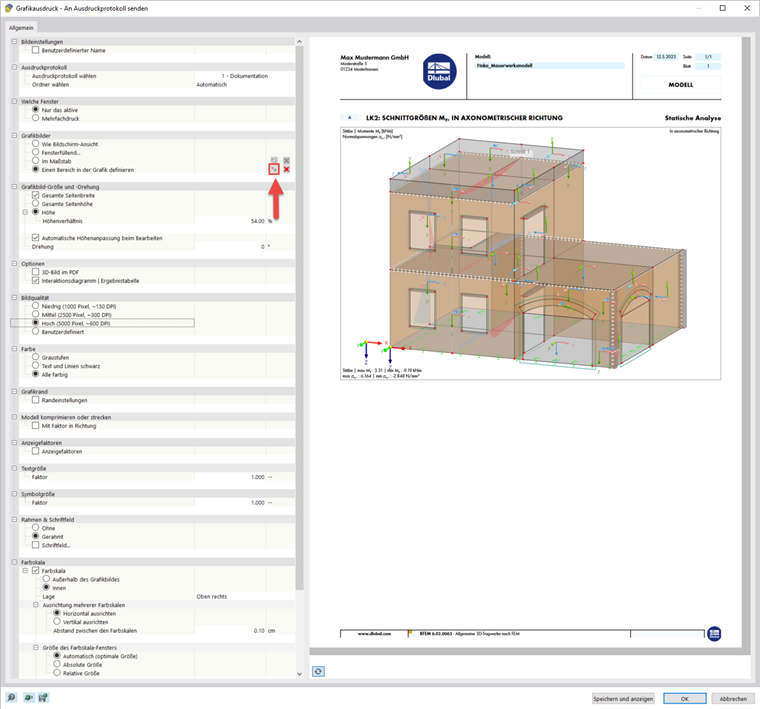The image size is (760, 709).
Task: Click the green load settings icon at bottom
Action: (x=28, y=697)
